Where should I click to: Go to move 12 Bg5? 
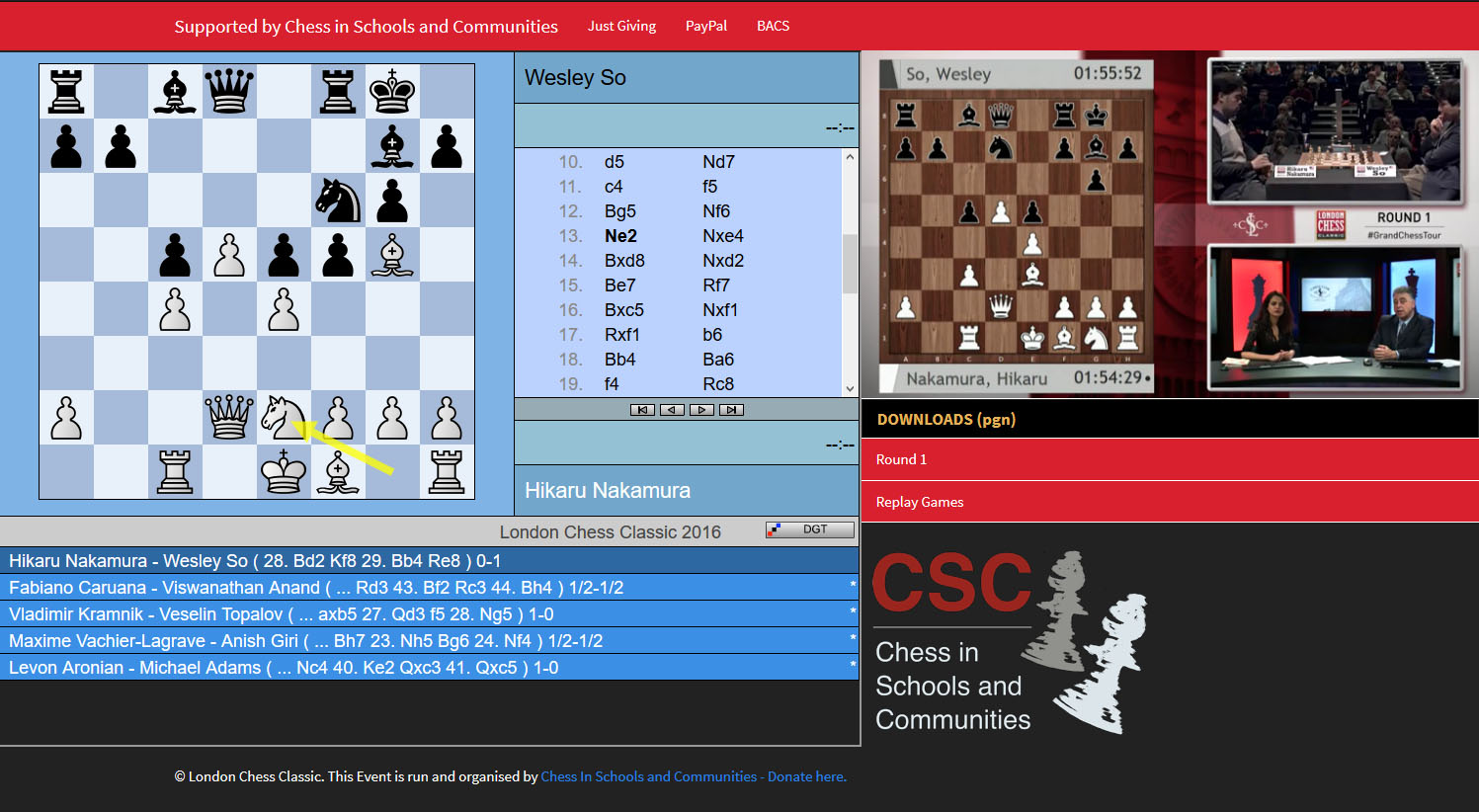[x=620, y=211]
